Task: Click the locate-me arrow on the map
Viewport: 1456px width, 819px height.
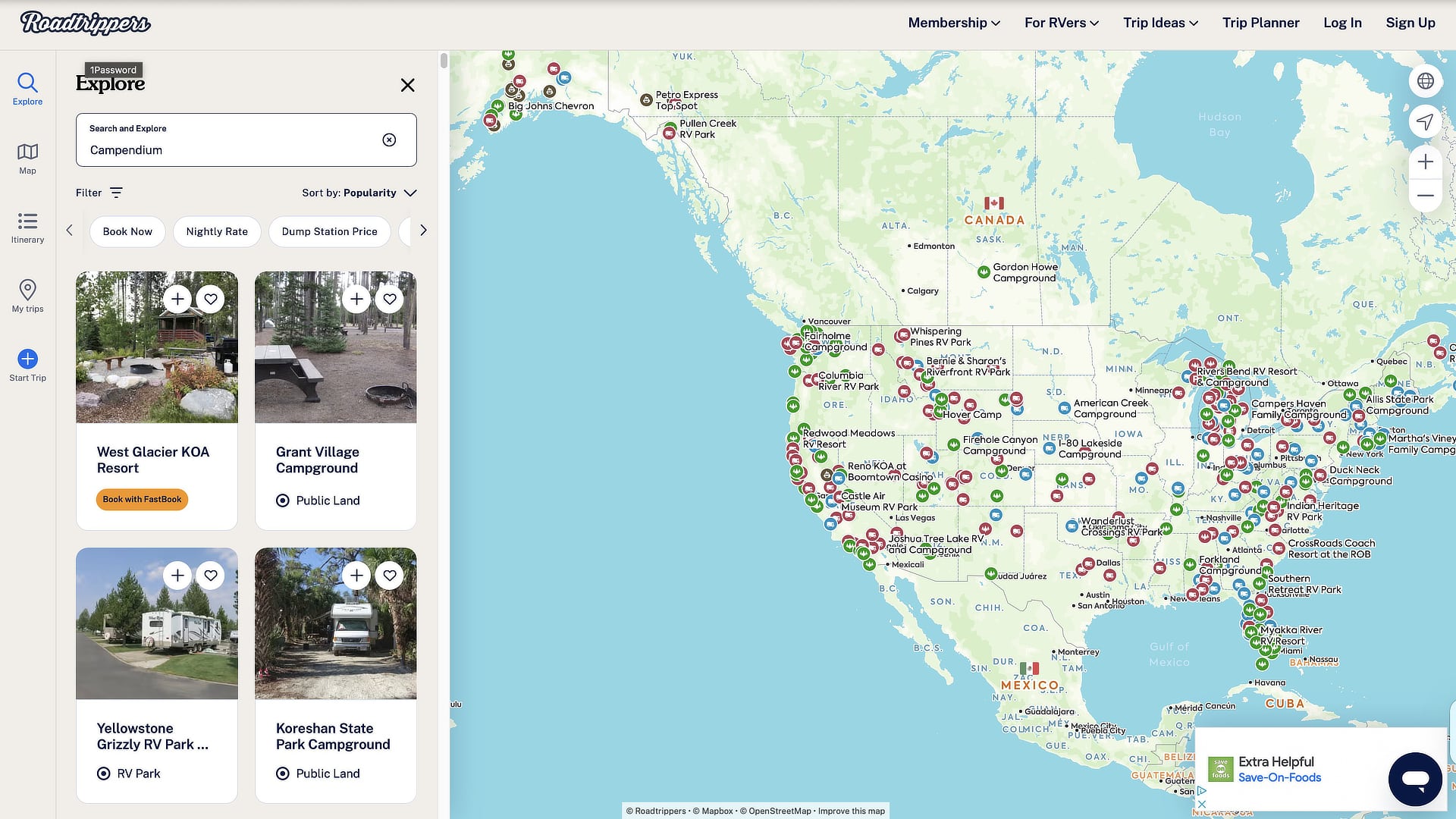Action: click(x=1426, y=121)
